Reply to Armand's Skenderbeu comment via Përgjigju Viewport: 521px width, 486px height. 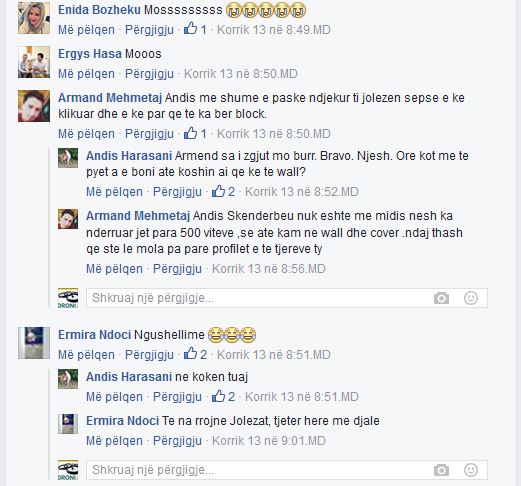177,269
